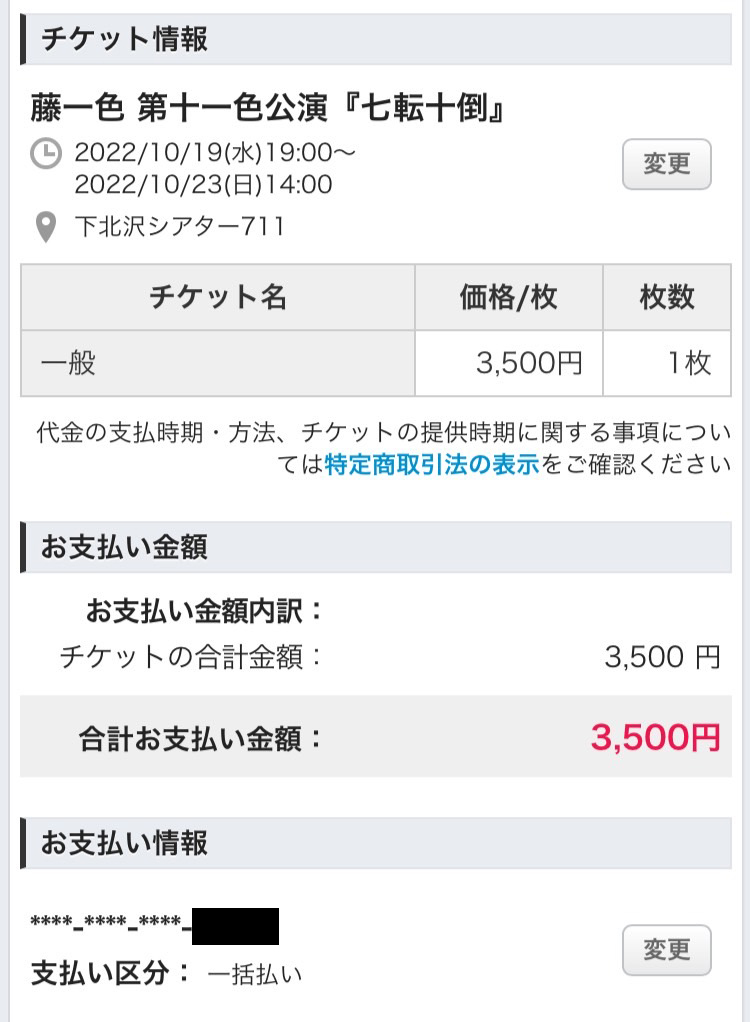The image size is (750, 1022).
Task: Click the clock icon beside the performance dates
Action: tap(46, 155)
